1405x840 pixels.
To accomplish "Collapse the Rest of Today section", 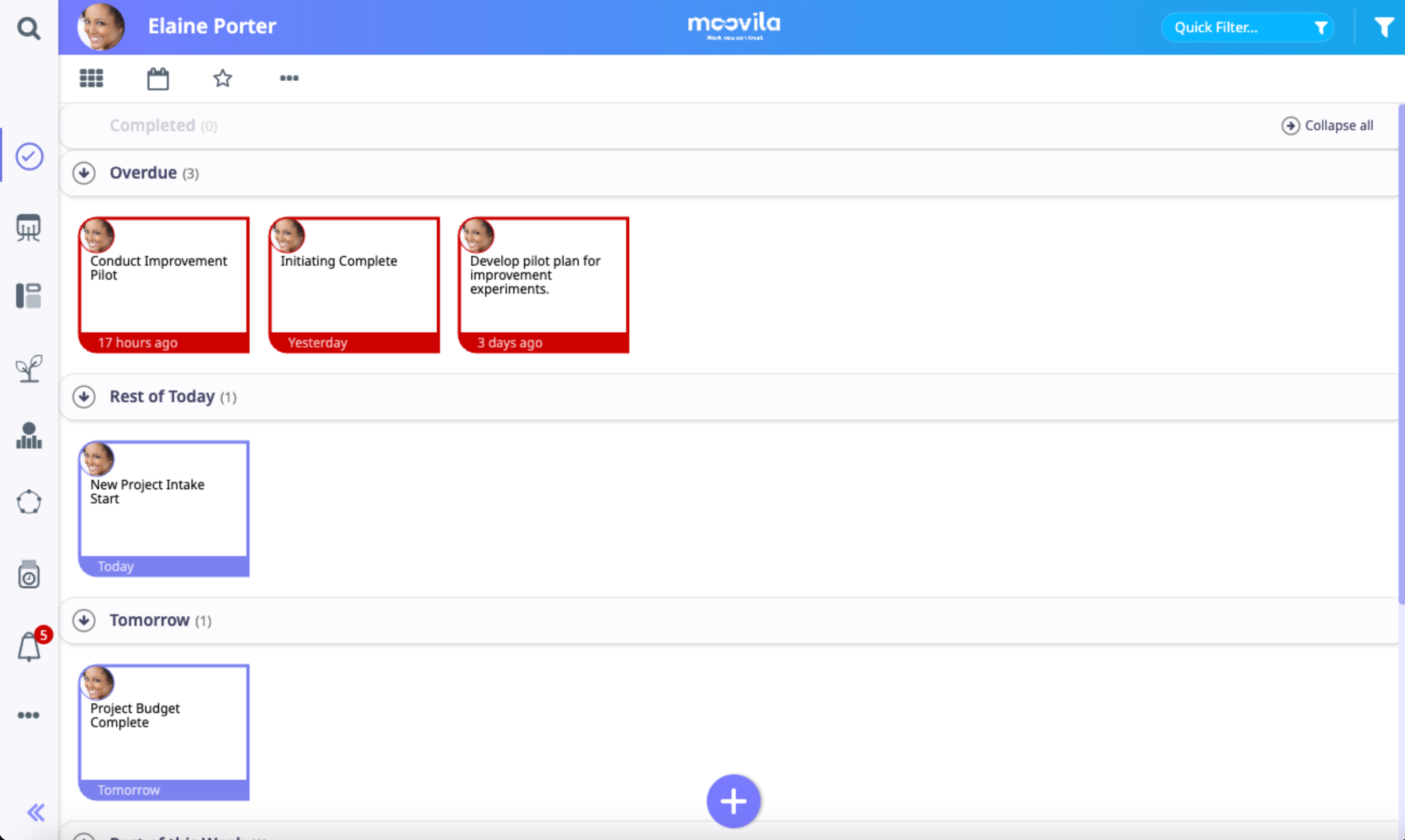I will 84,397.
